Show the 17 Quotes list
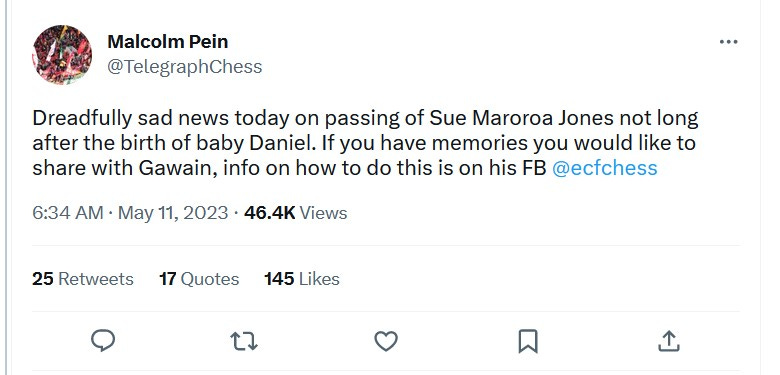This screenshot has width=780, height=375. point(199,279)
